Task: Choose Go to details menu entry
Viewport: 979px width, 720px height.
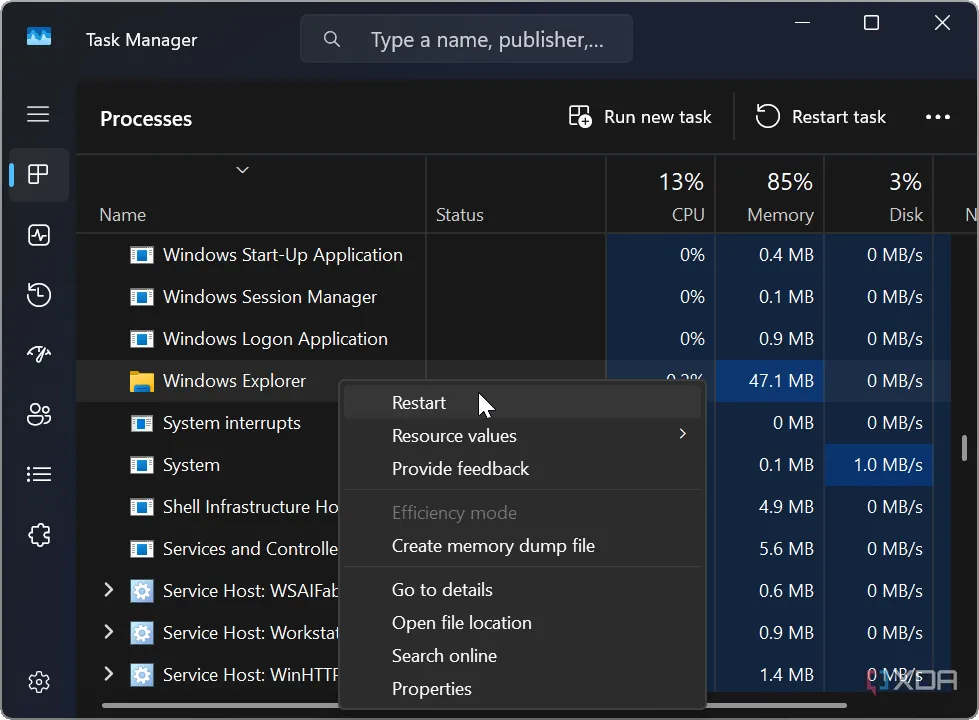Action: click(x=522, y=589)
